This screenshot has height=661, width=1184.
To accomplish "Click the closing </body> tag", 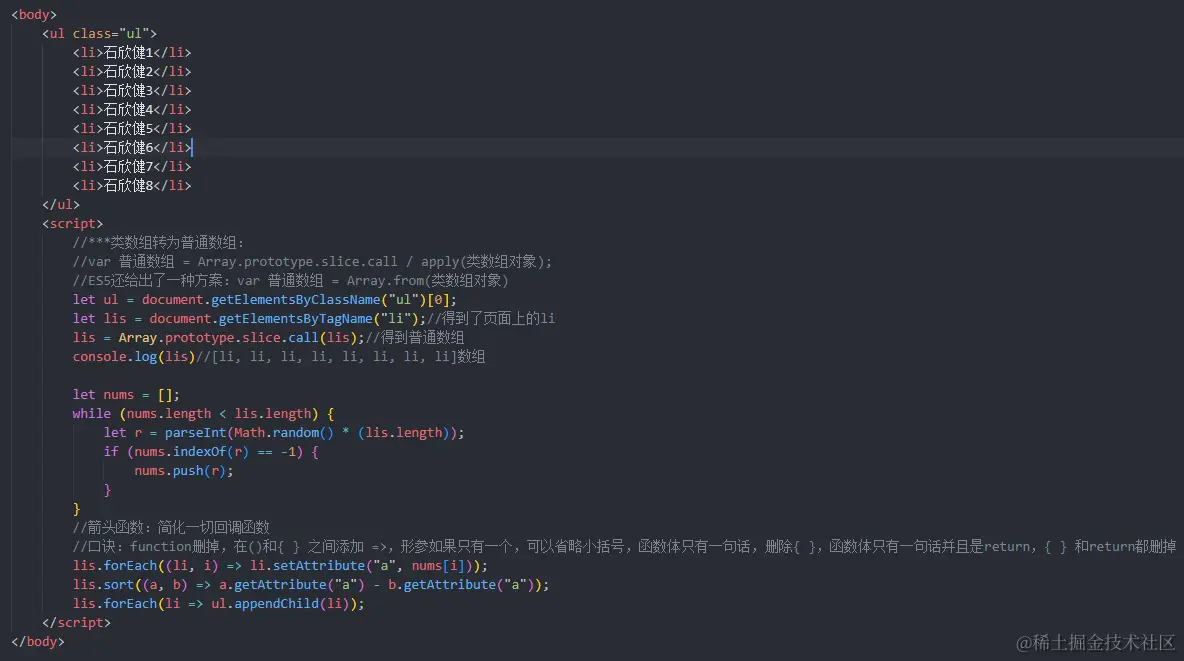I will point(38,641).
